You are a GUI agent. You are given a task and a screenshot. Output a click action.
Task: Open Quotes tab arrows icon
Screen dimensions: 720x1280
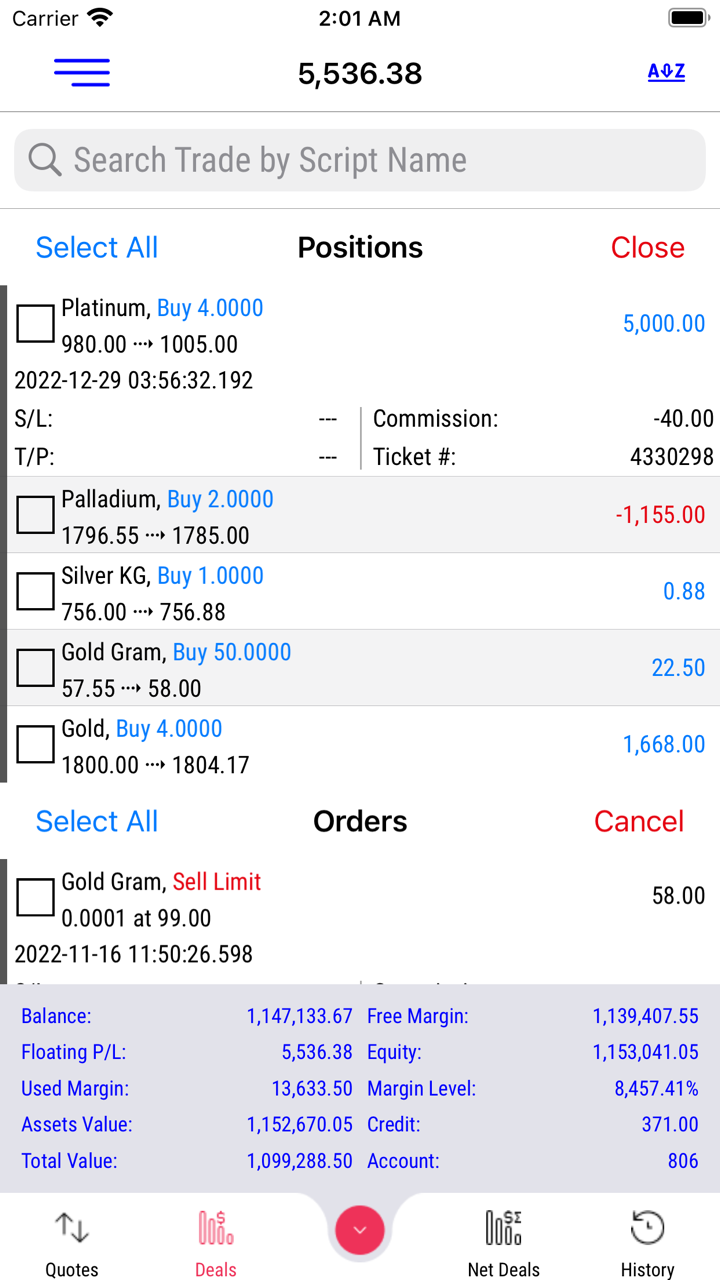click(72, 1227)
